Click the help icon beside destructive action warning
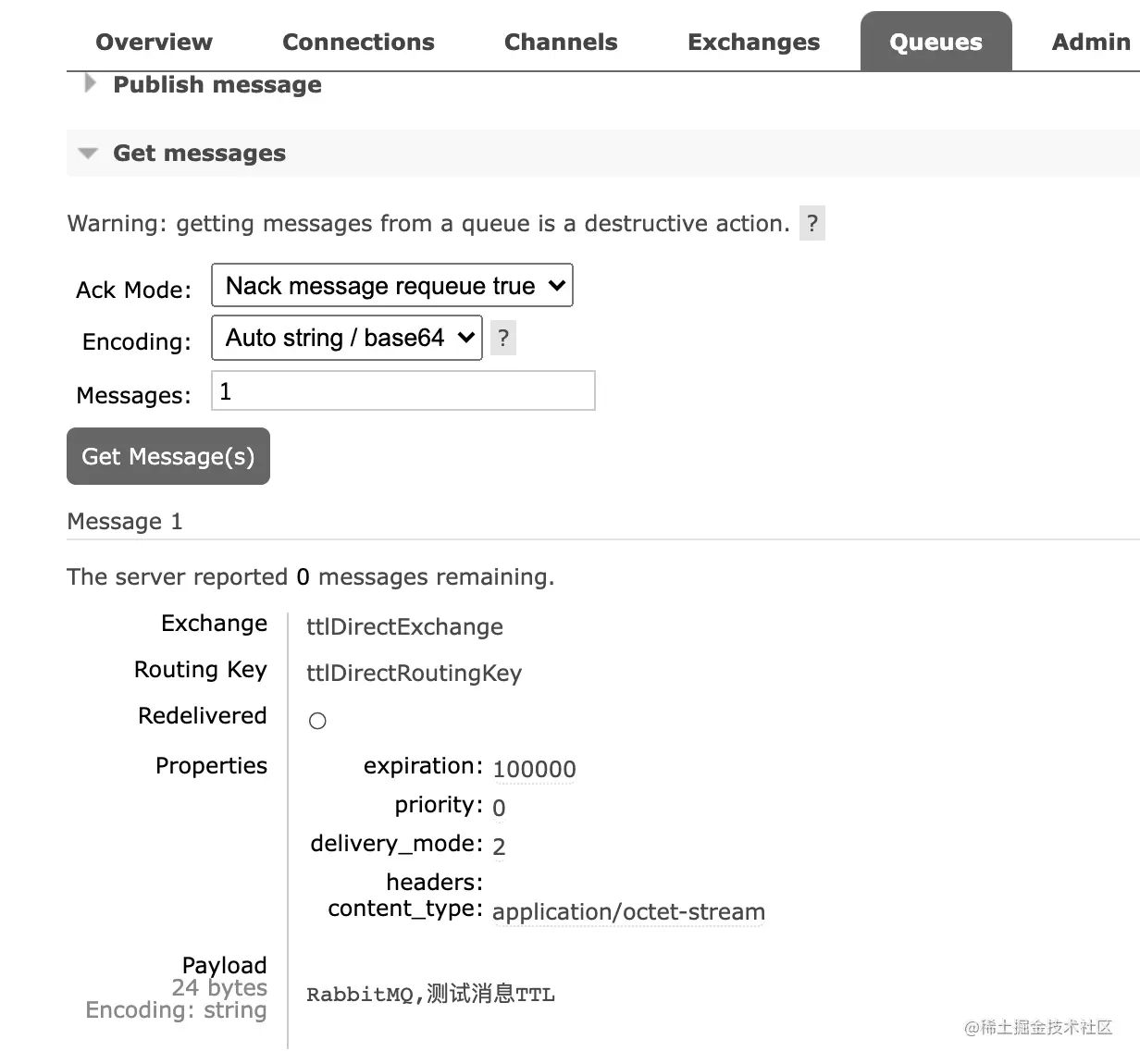The width and height of the screenshot is (1140, 1064). [x=812, y=224]
